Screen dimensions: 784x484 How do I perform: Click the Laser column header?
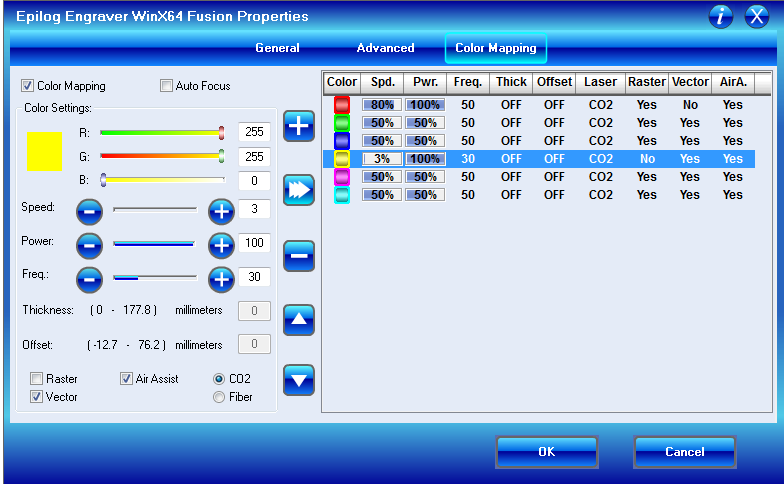600,82
